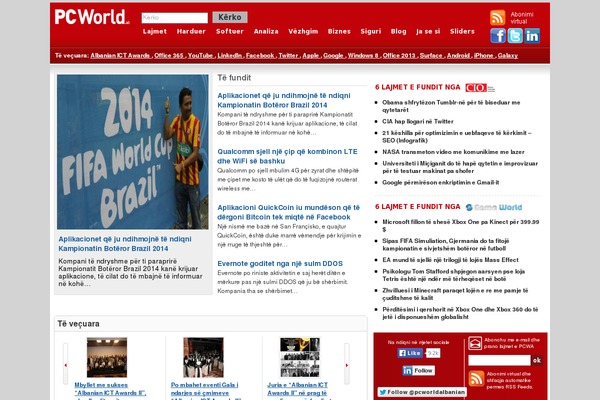Click the FIFA World Cup Brazil featured image
Screen dimensions: 600x400
coord(133,152)
